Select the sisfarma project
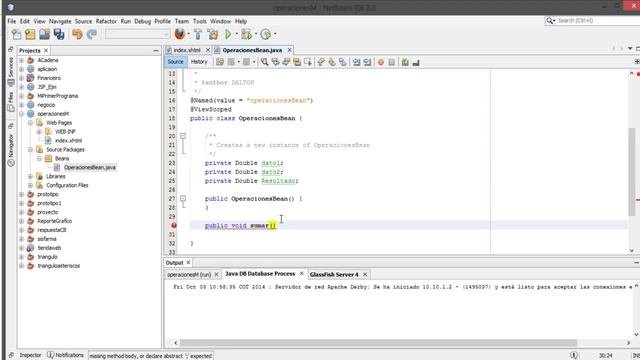This screenshot has width=640, height=360. click(47, 239)
